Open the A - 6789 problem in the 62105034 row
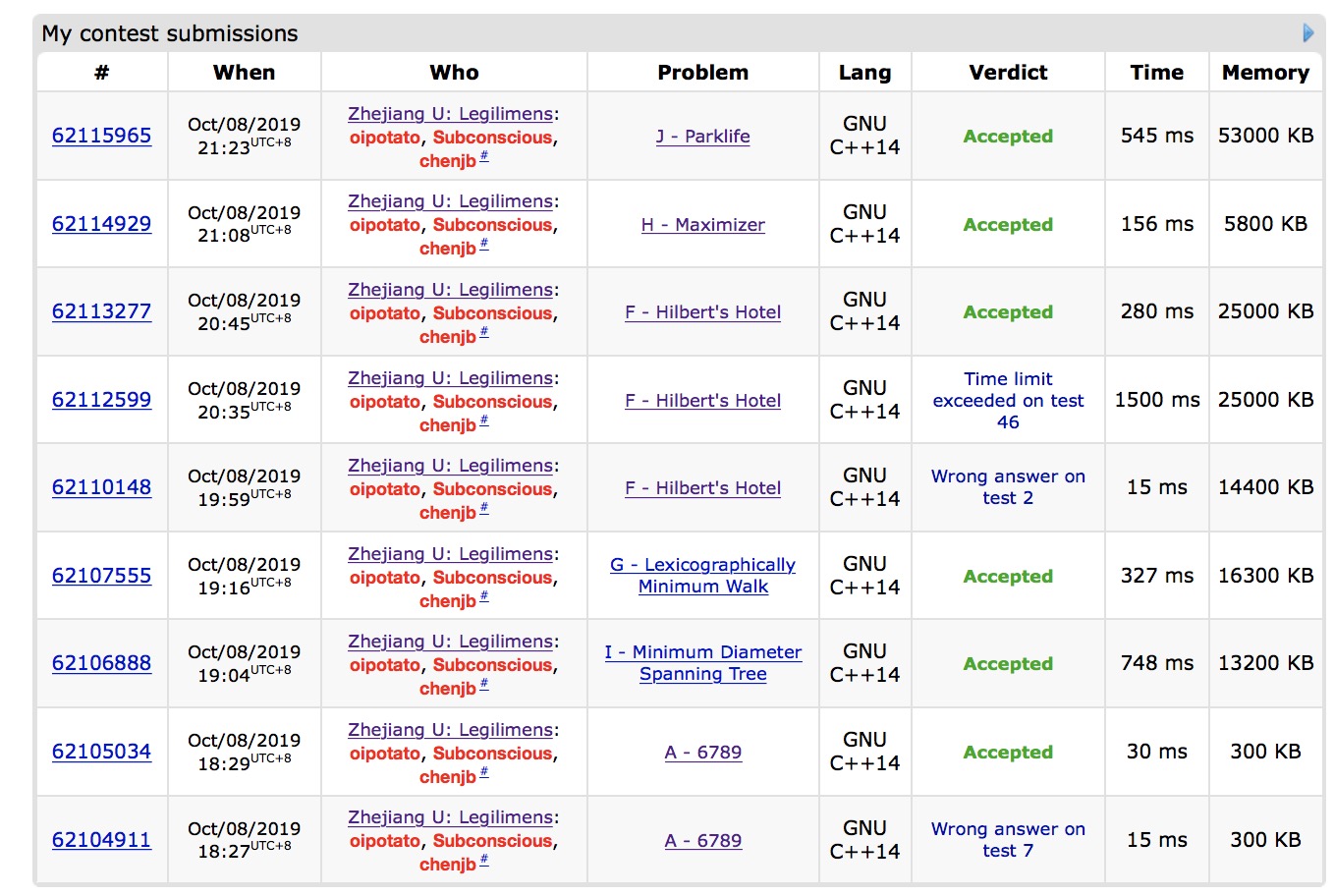1334x896 pixels. tap(702, 753)
